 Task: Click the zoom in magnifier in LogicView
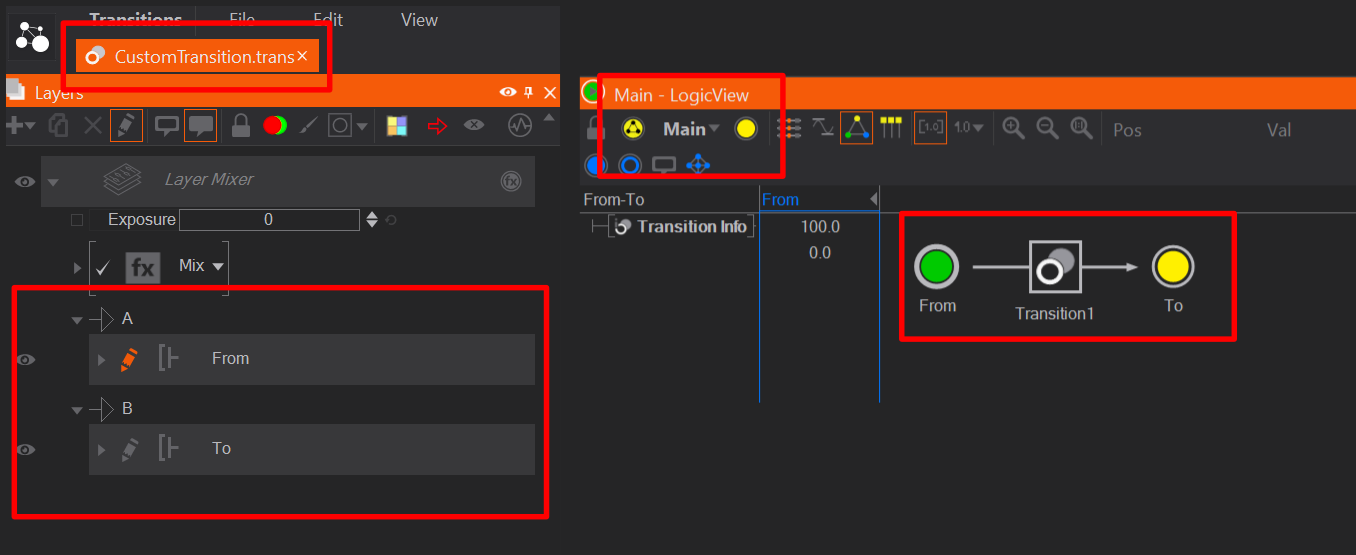click(1014, 128)
